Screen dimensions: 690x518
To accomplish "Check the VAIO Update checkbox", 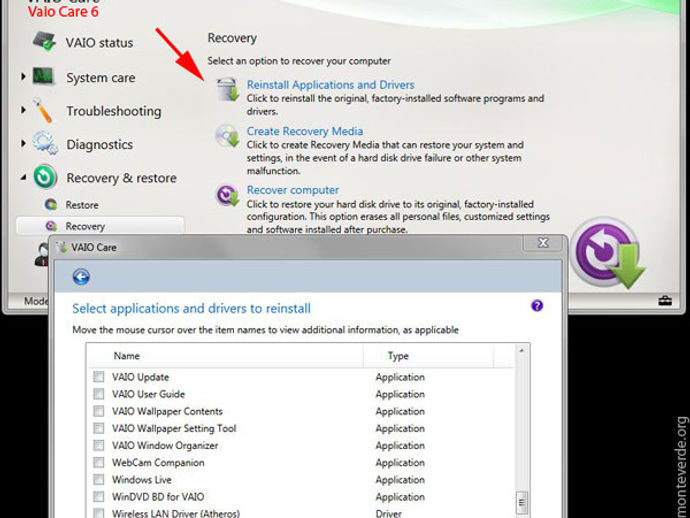I will pos(99,376).
